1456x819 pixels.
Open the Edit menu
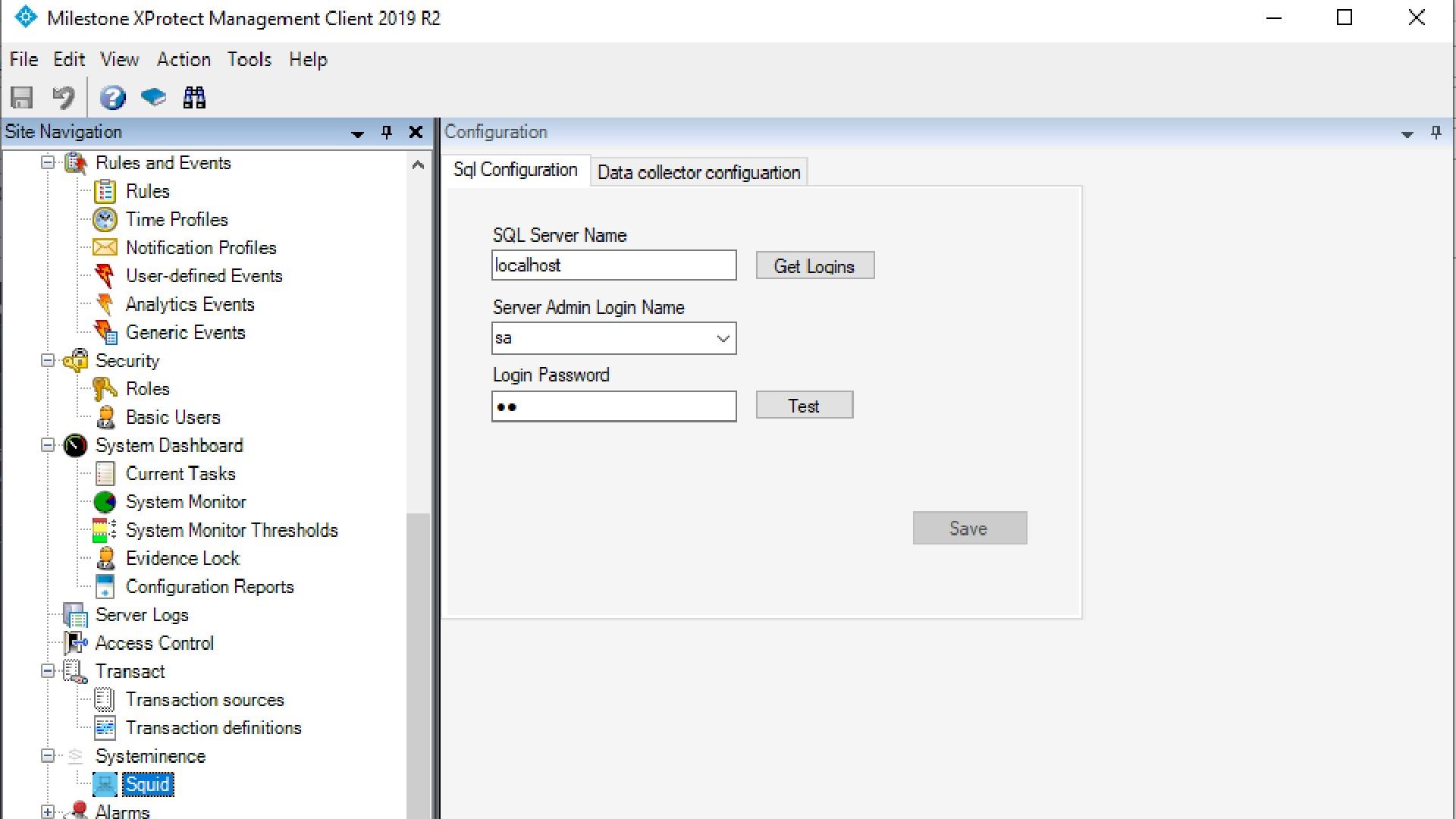click(x=69, y=59)
